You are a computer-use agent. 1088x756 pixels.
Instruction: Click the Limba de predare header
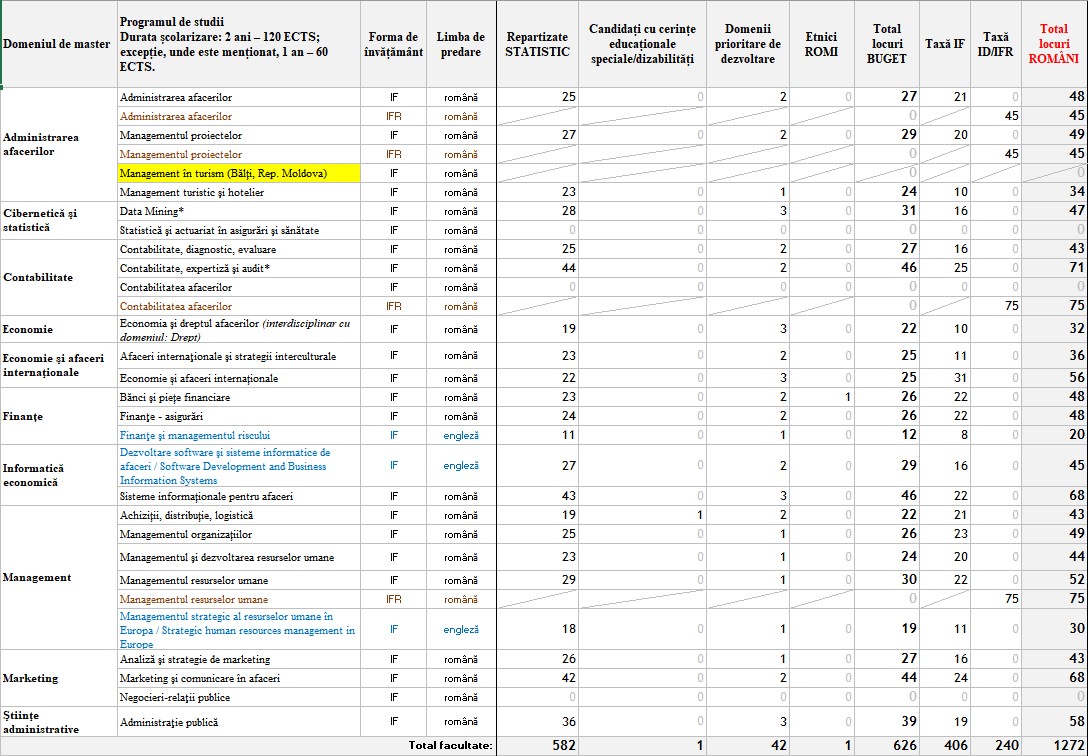click(x=461, y=43)
